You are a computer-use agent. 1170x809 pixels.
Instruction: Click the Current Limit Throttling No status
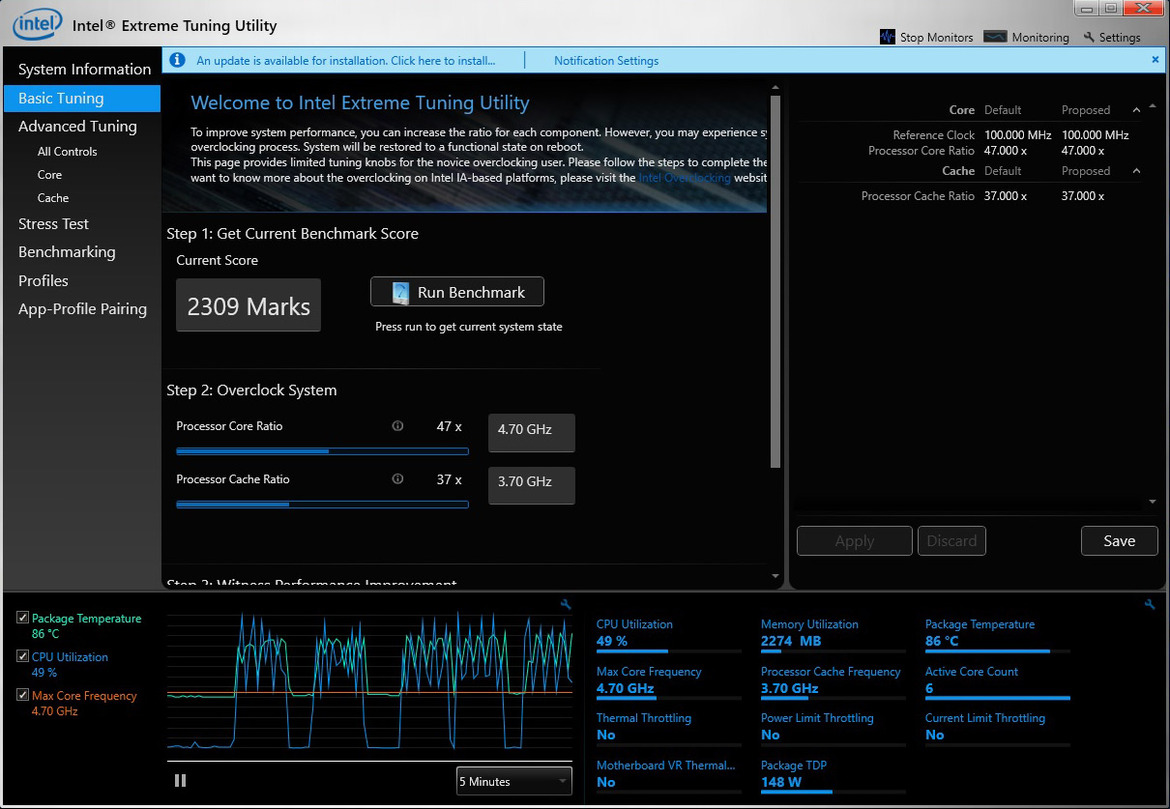tap(934, 735)
